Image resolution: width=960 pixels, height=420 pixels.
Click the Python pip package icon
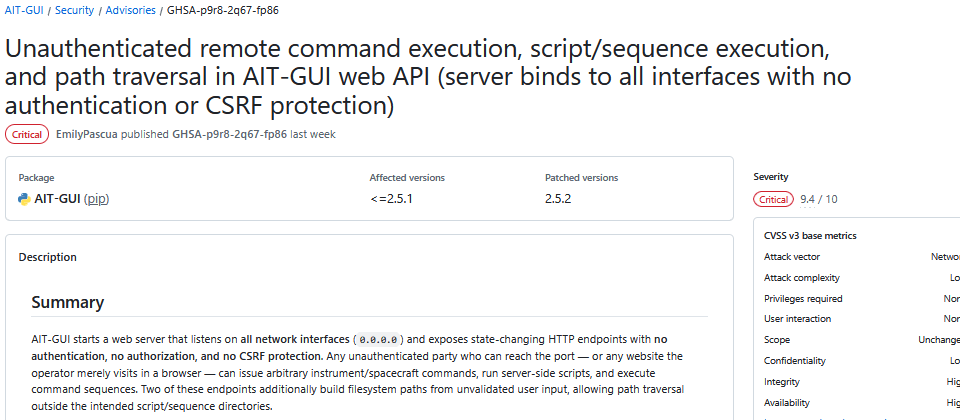point(24,199)
